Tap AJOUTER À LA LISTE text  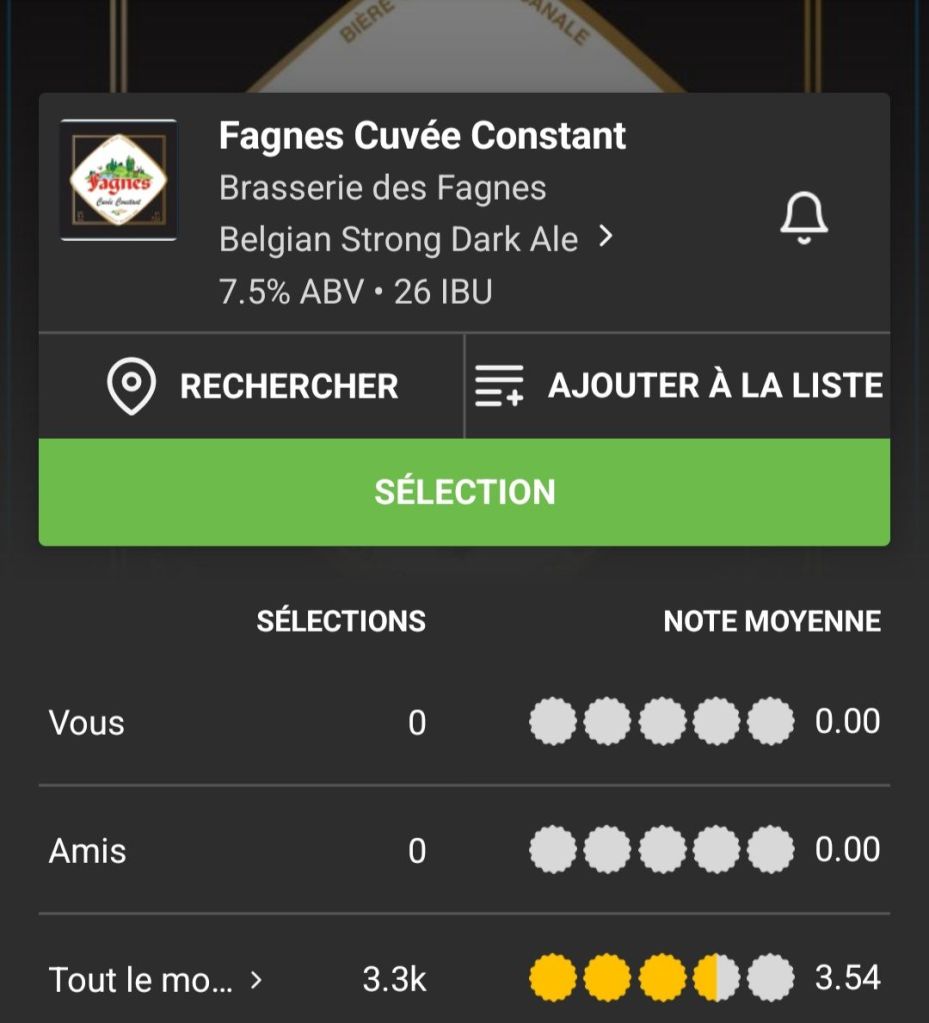(715, 386)
